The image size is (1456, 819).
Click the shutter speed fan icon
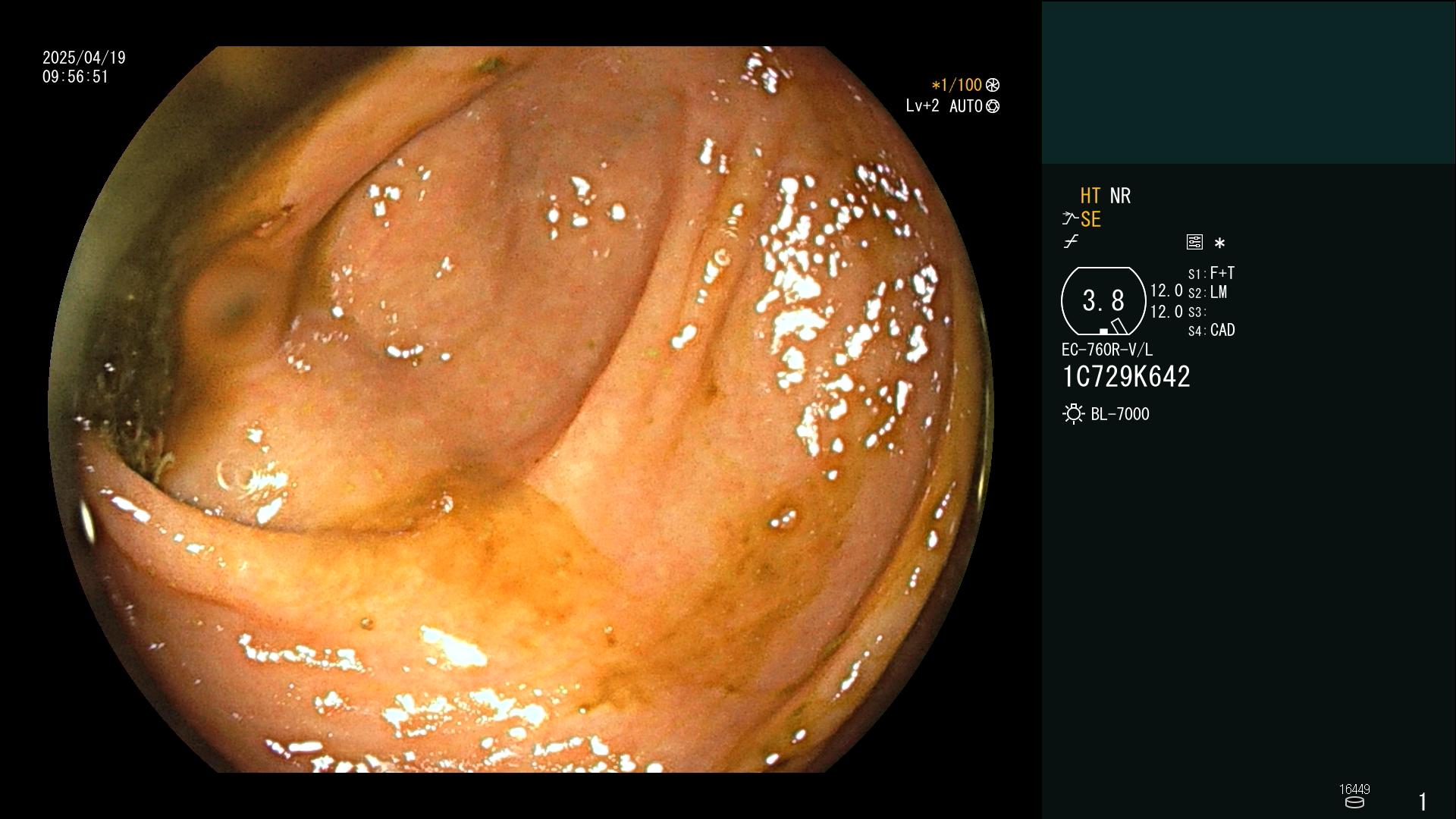pos(993,85)
